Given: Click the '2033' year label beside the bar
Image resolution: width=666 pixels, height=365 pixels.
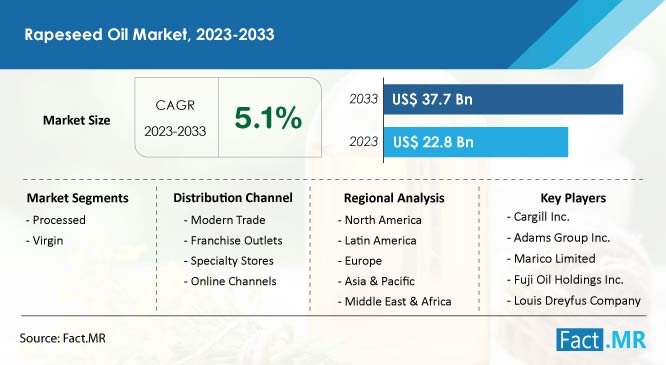Looking at the screenshot, I should pos(364,99).
